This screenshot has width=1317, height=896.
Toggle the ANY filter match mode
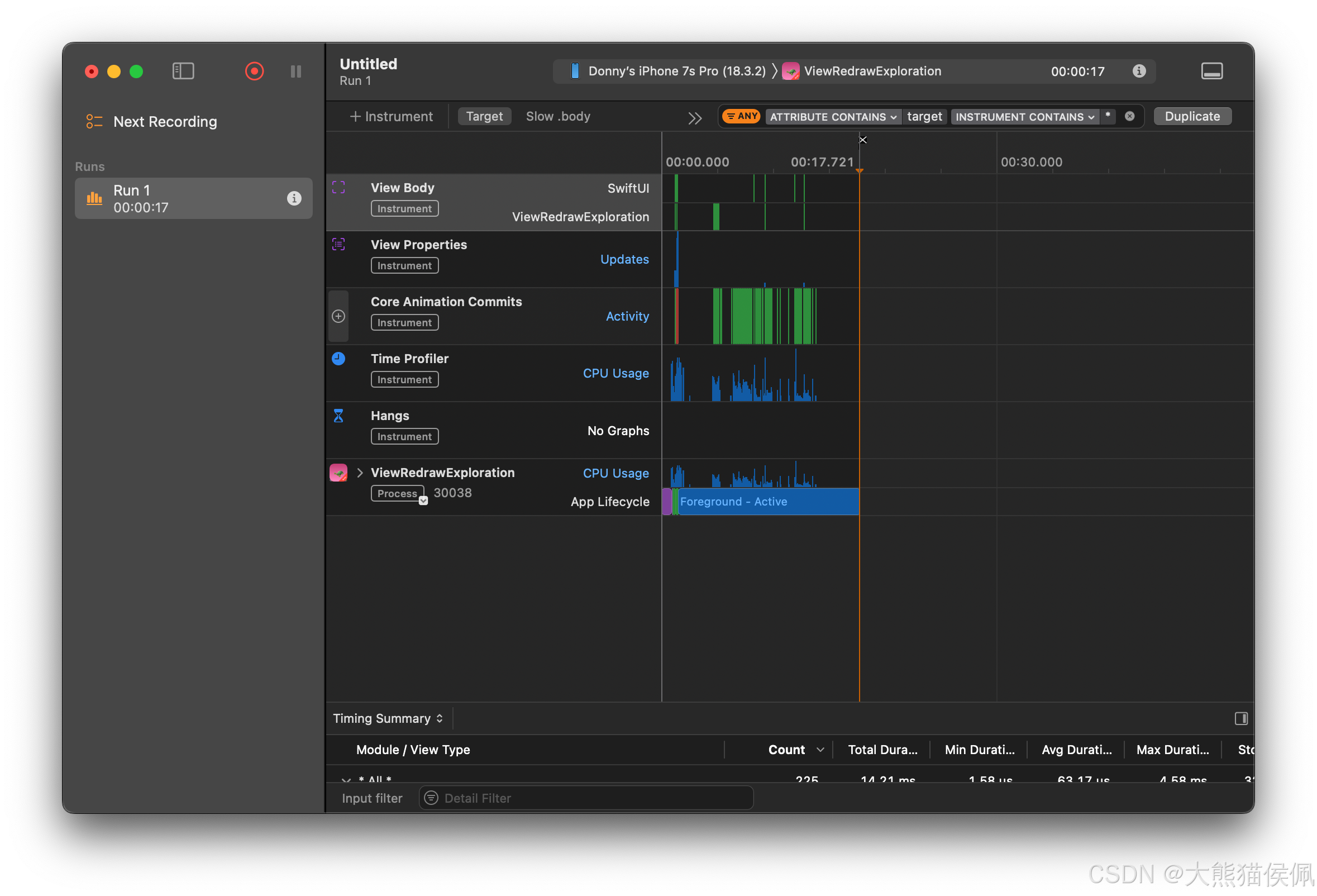[x=741, y=117]
